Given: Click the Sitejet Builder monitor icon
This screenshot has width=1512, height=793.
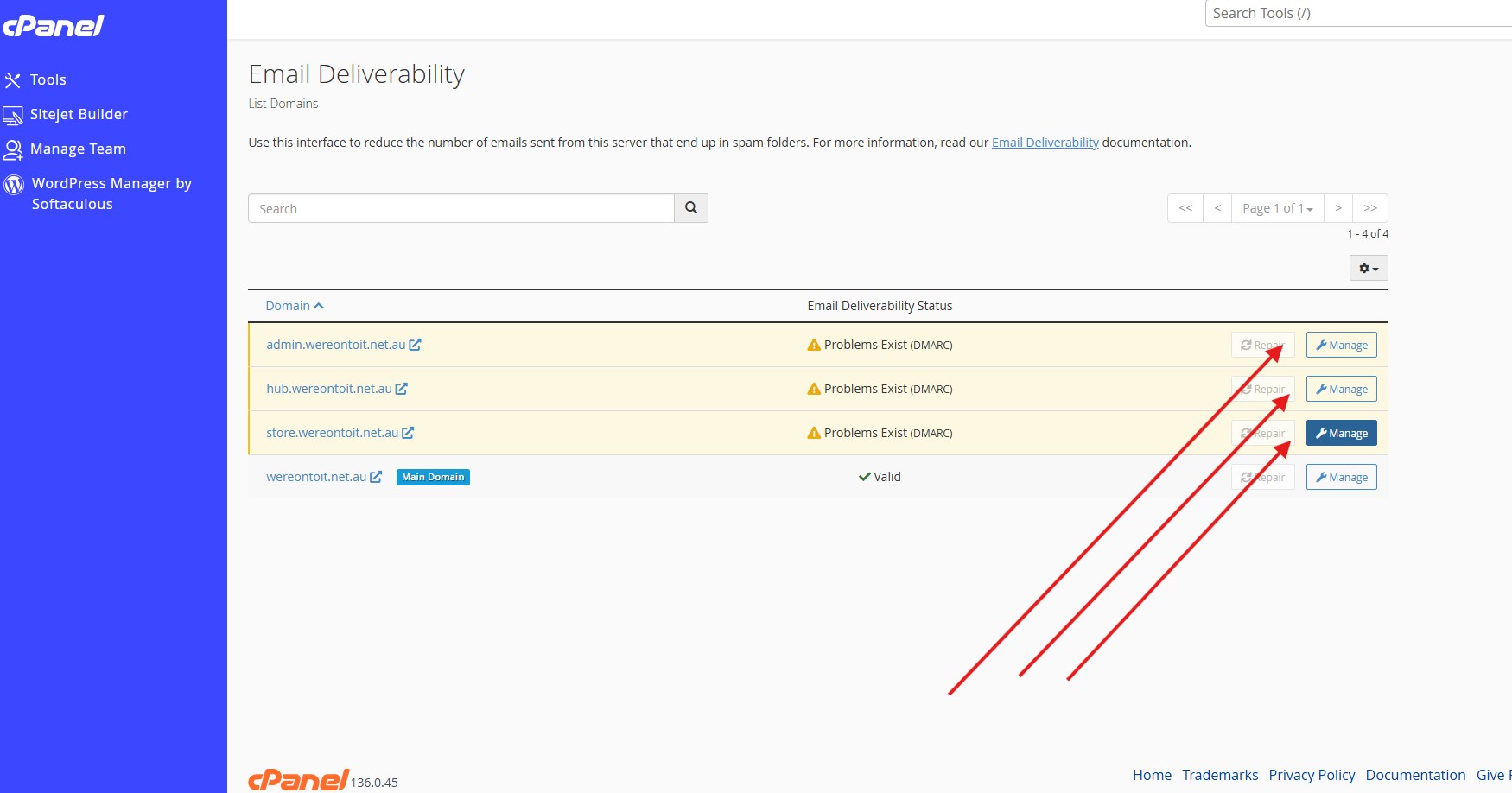Looking at the screenshot, I should tap(13, 115).
